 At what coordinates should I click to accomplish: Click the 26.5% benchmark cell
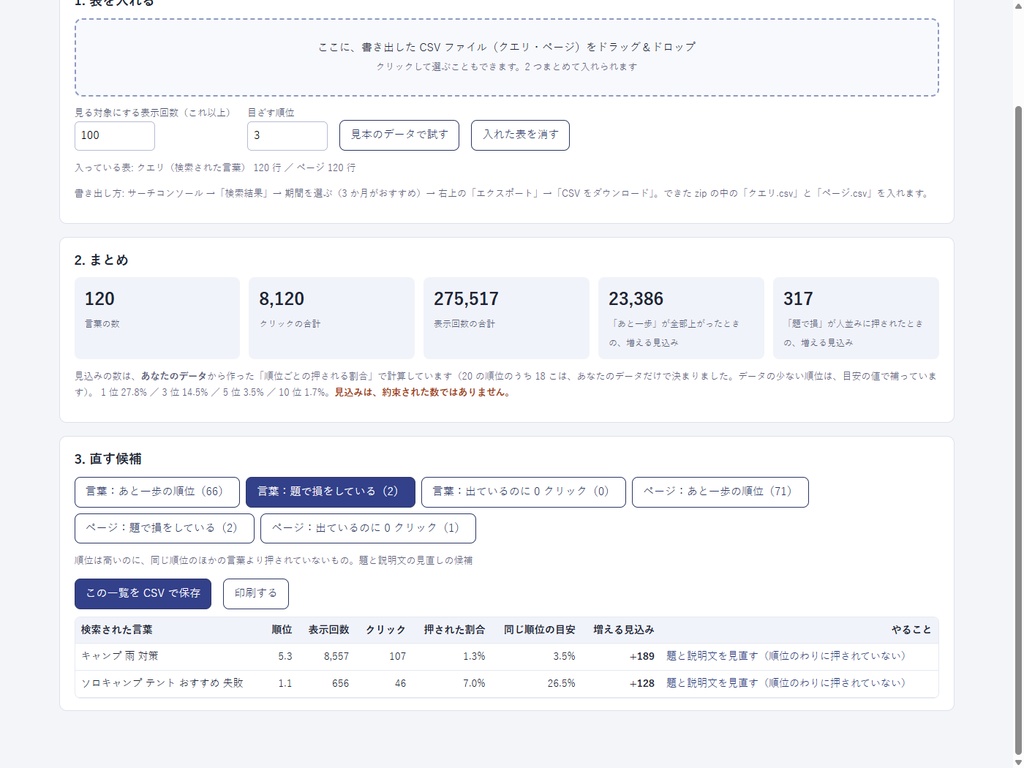tap(562, 684)
